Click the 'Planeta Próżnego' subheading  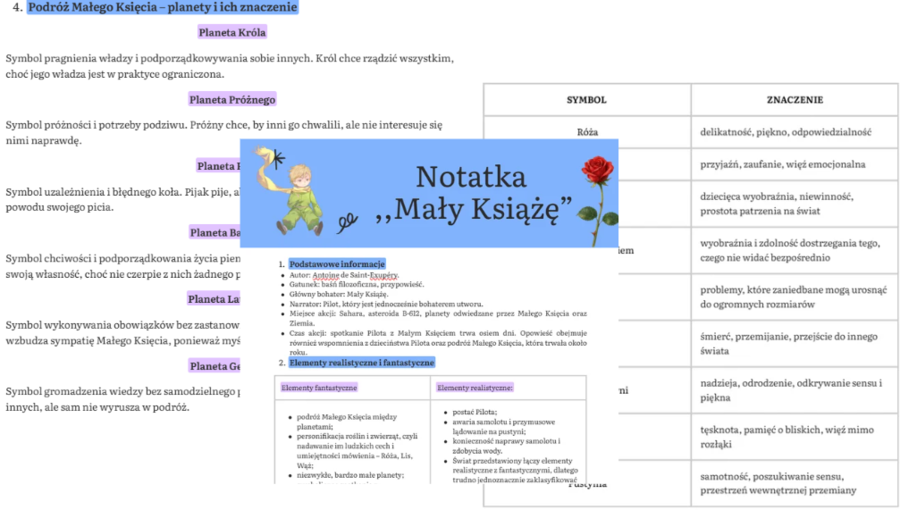click(232, 99)
